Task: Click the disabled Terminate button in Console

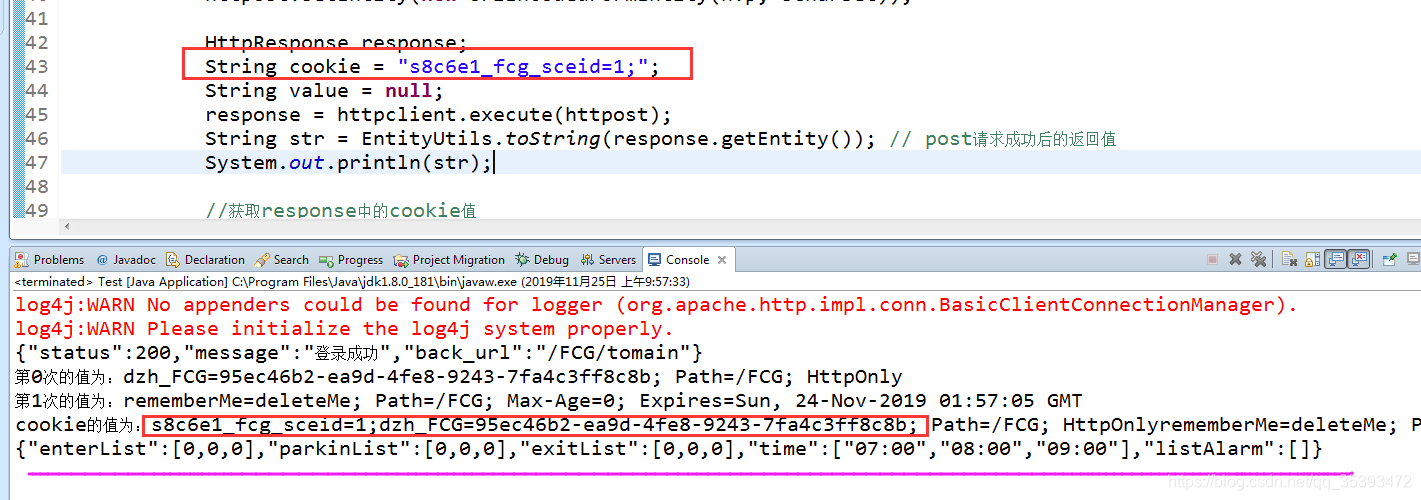Action: coord(1212,259)
